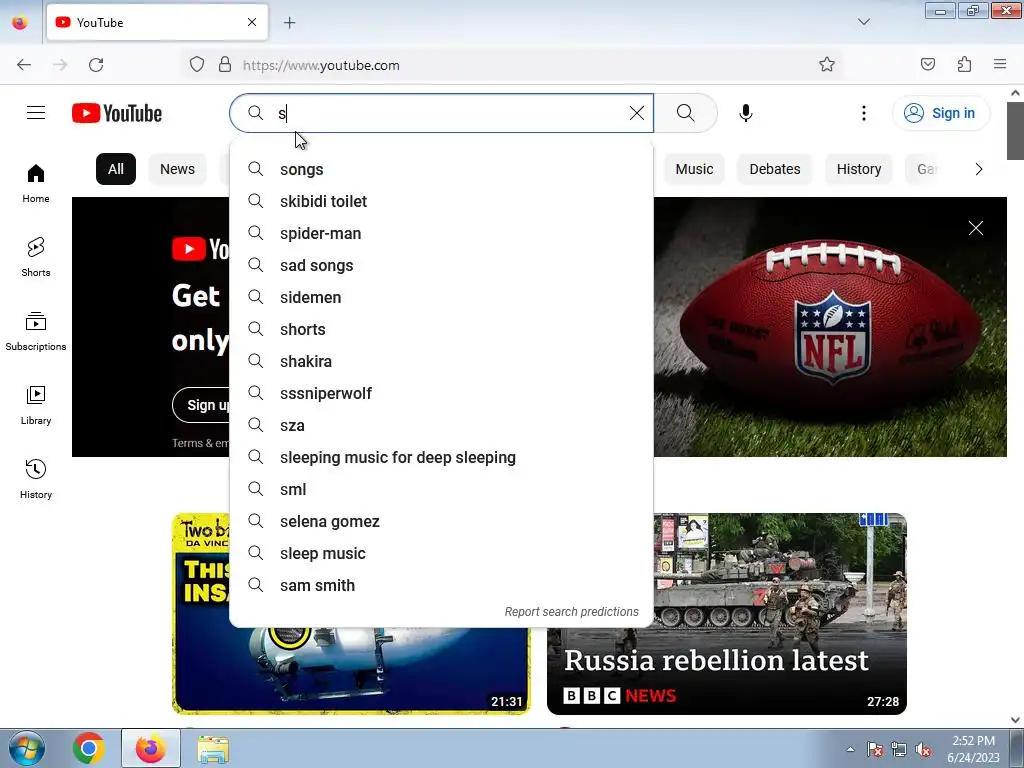Choose the 'shakira' suggestion
Image resolution: width=1024 pixels, height=768 pixels.
(x=441, y=361)
